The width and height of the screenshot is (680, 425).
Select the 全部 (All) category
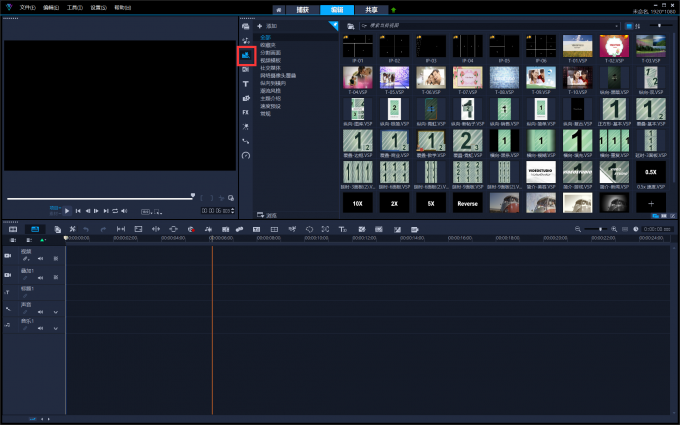coord(265,37)
